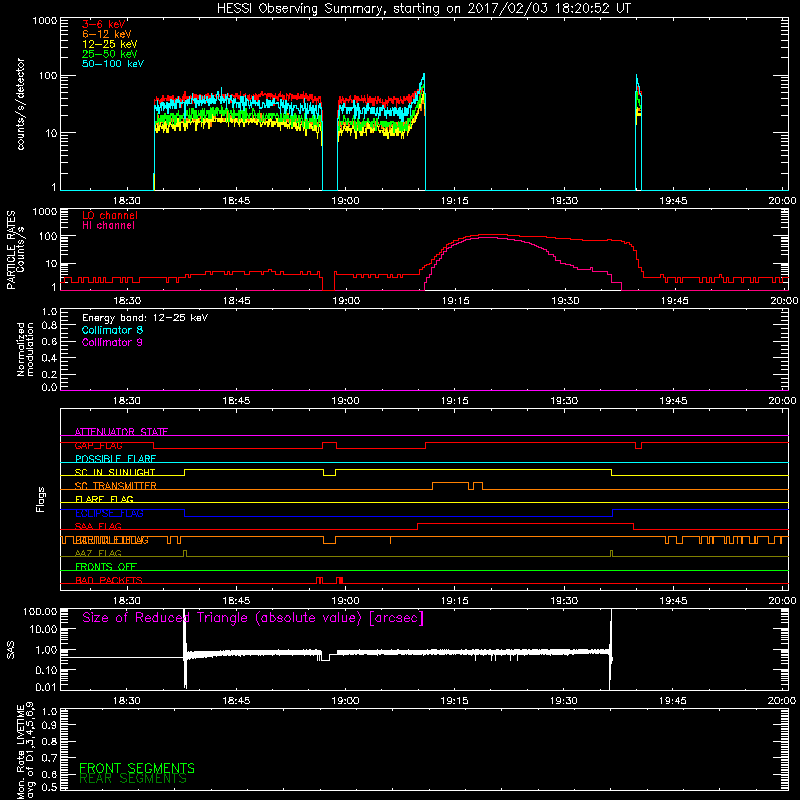The width and height of the screenshot is (800, 800).
Task: Click the LO channel legend label
Action: pyautogui.click(x=110, y=215)
